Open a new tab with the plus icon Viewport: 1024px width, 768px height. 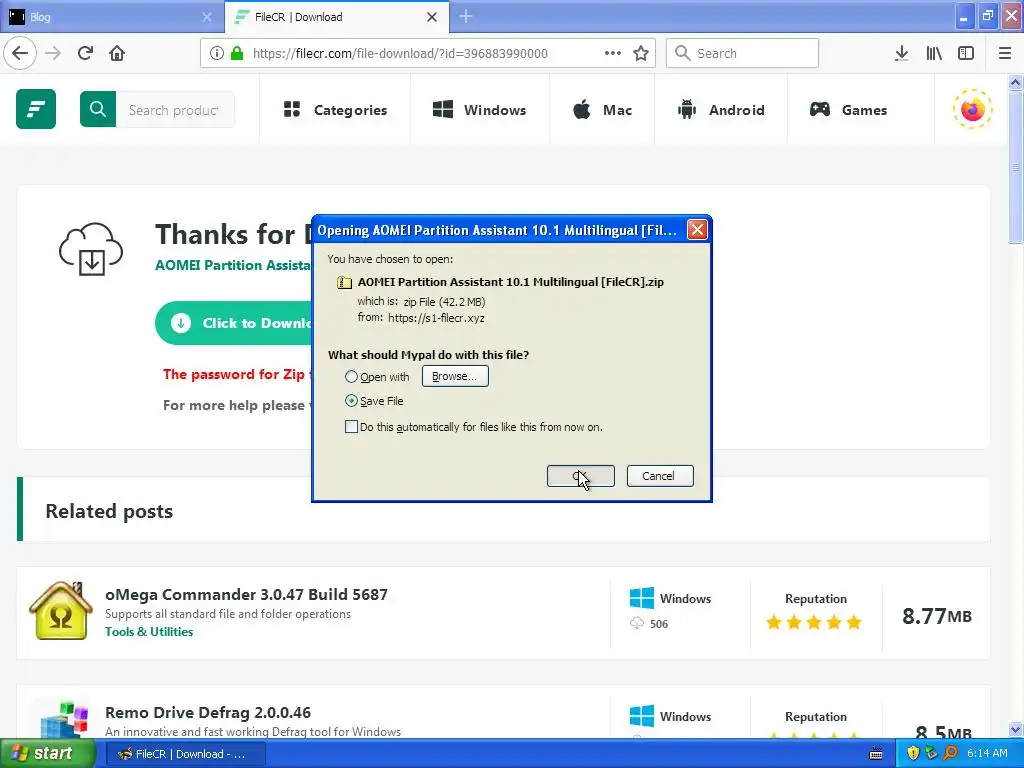[x=466, y=16]
